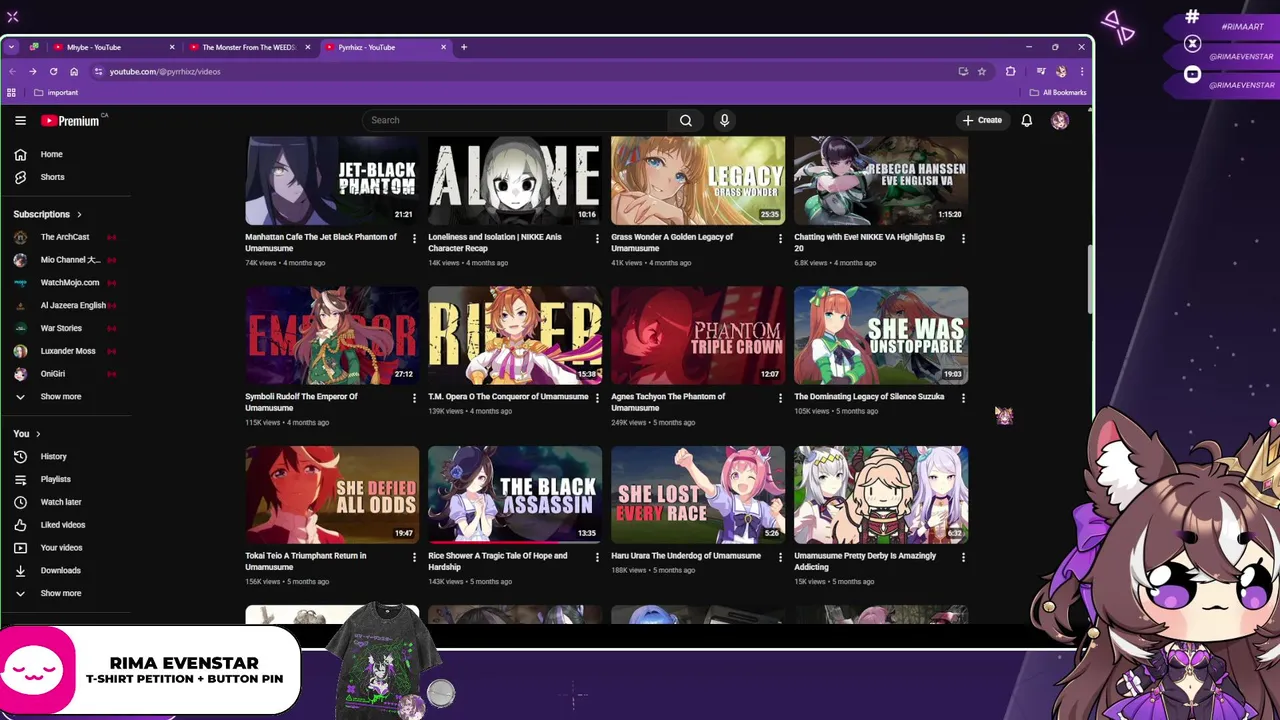Open The ArchCast subscription channel
The width and height of the screenshot is (1280, 720).
(x=64, y=237)
